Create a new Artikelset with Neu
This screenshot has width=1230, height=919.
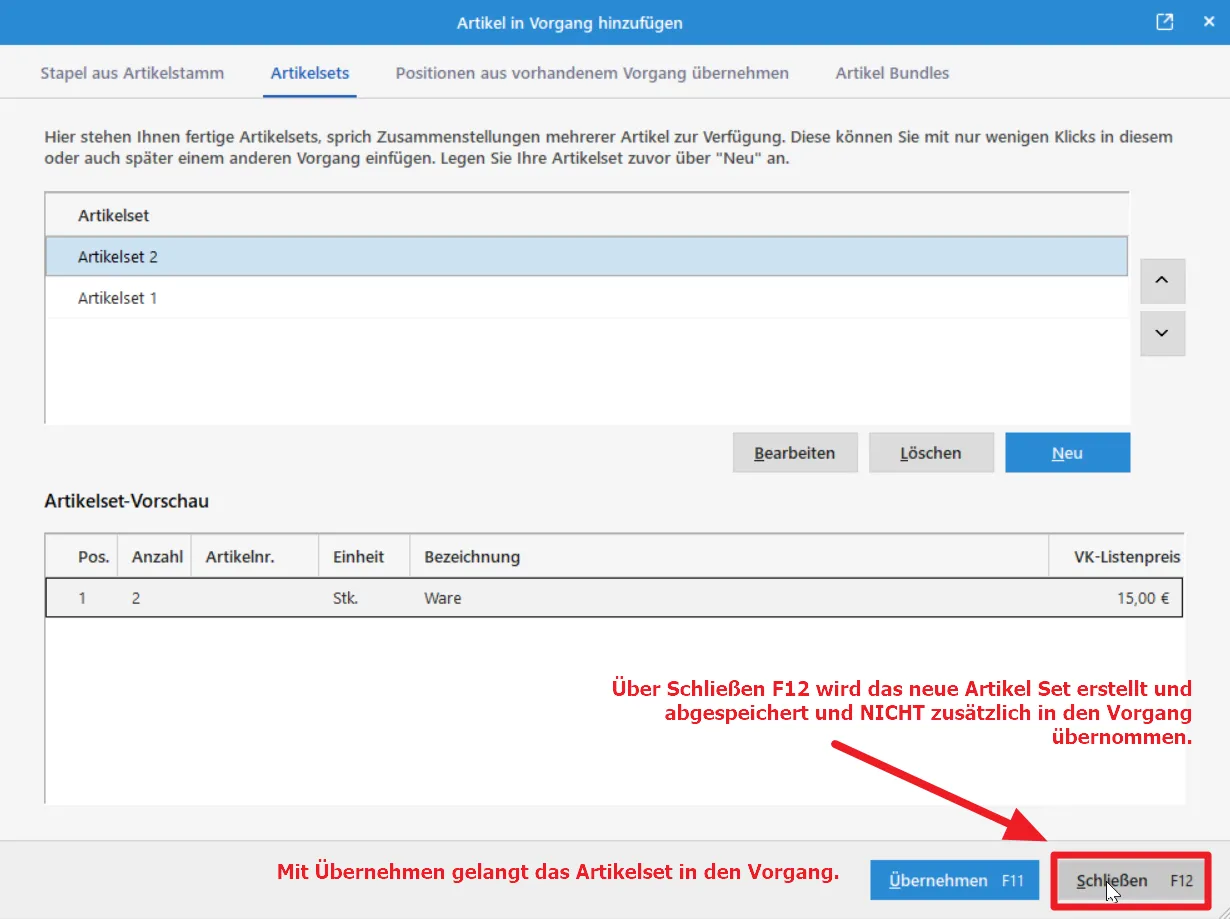[1067, 453]
